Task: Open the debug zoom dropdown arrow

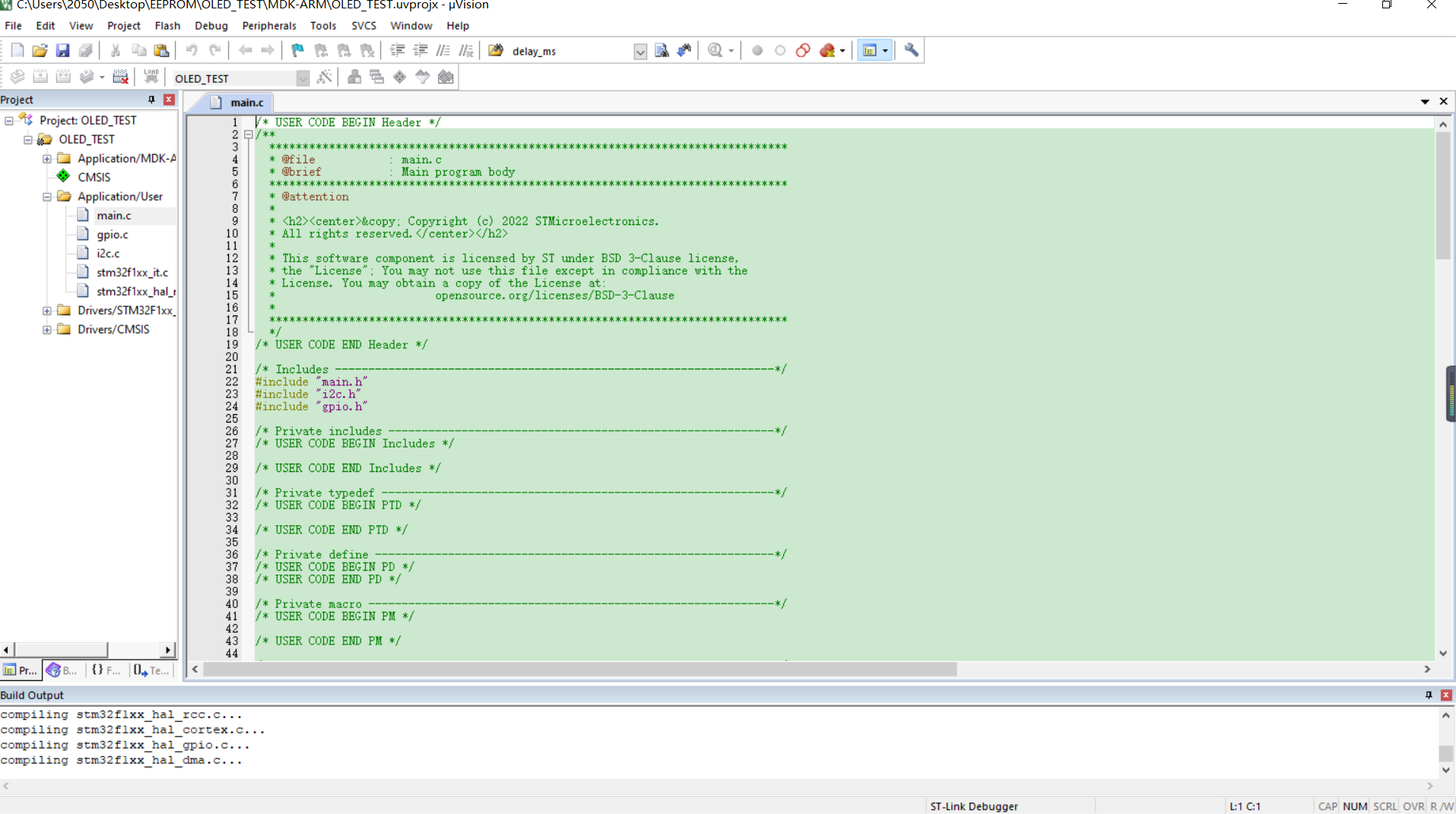Action: (x=731, y=51)
